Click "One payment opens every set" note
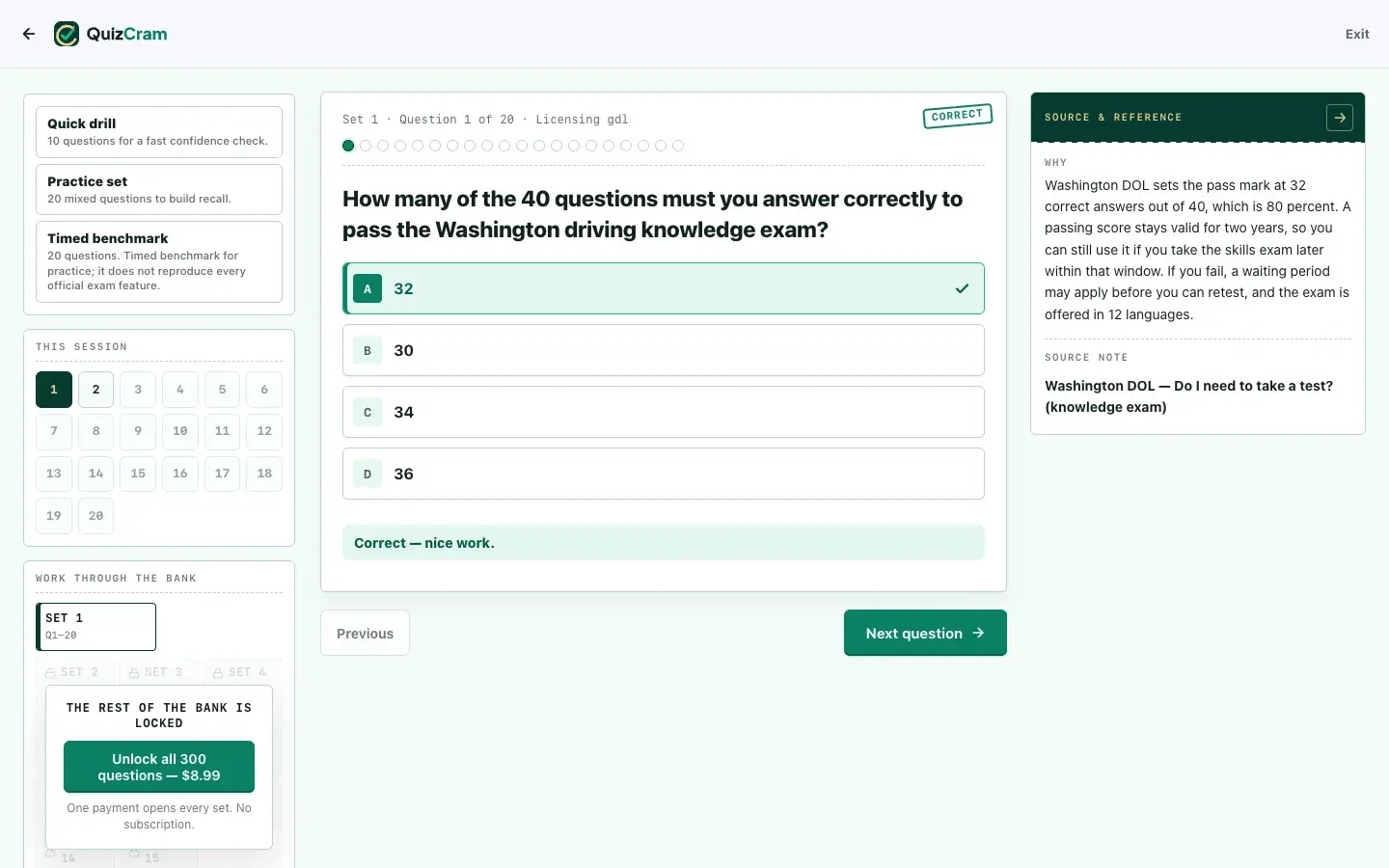1389x868 pixels. [x=159, y=816]
